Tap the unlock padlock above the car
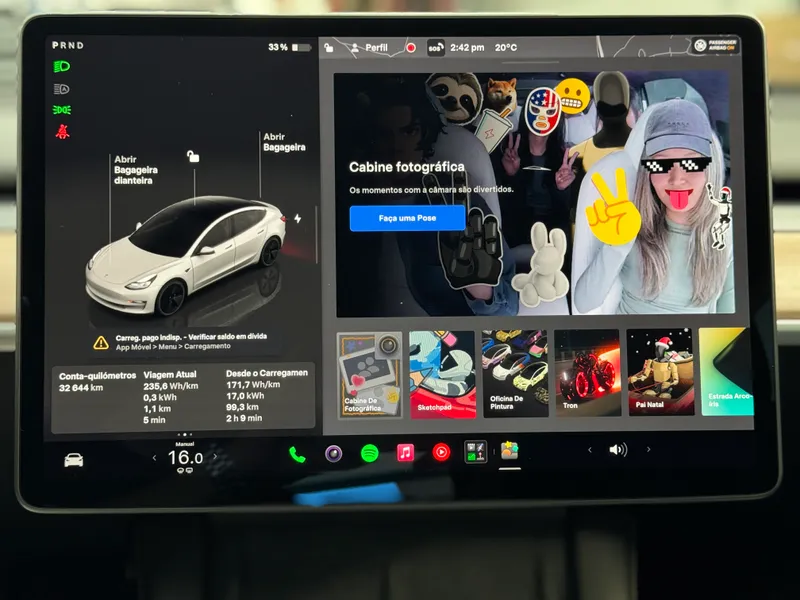The height and width of the screenshot is (600, 800). tap(193, 157)
